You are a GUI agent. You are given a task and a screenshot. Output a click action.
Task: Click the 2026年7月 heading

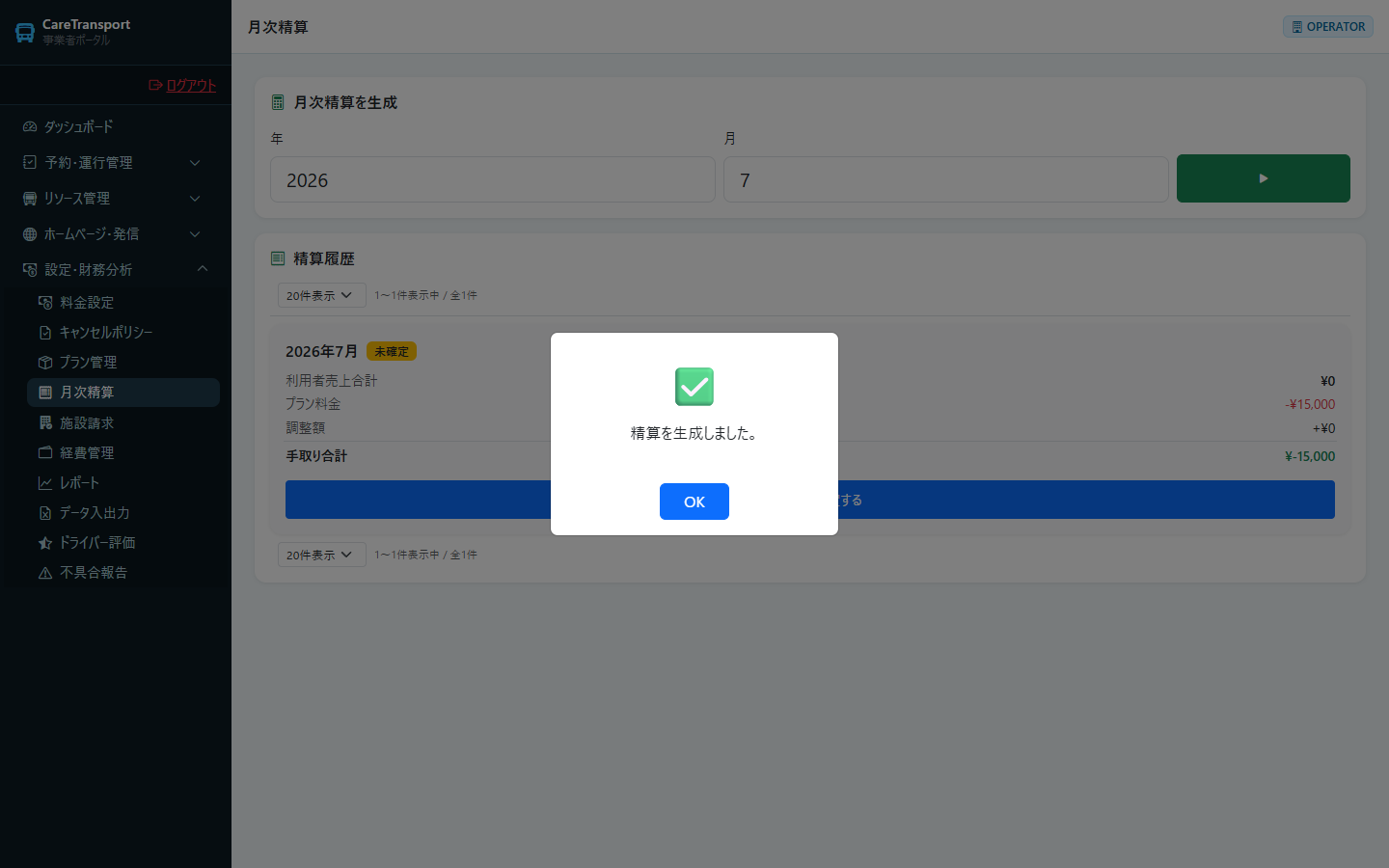point(321,351)
